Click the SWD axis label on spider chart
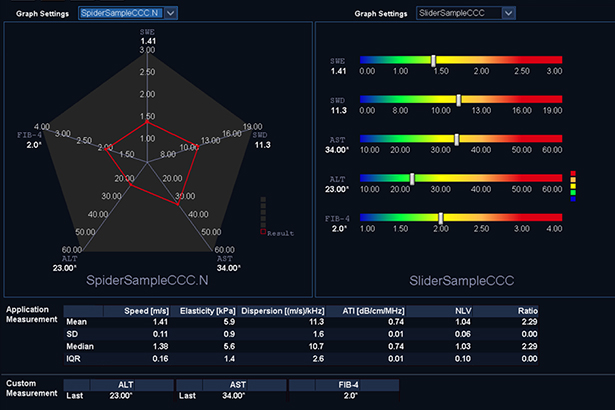 pos(262,134)
